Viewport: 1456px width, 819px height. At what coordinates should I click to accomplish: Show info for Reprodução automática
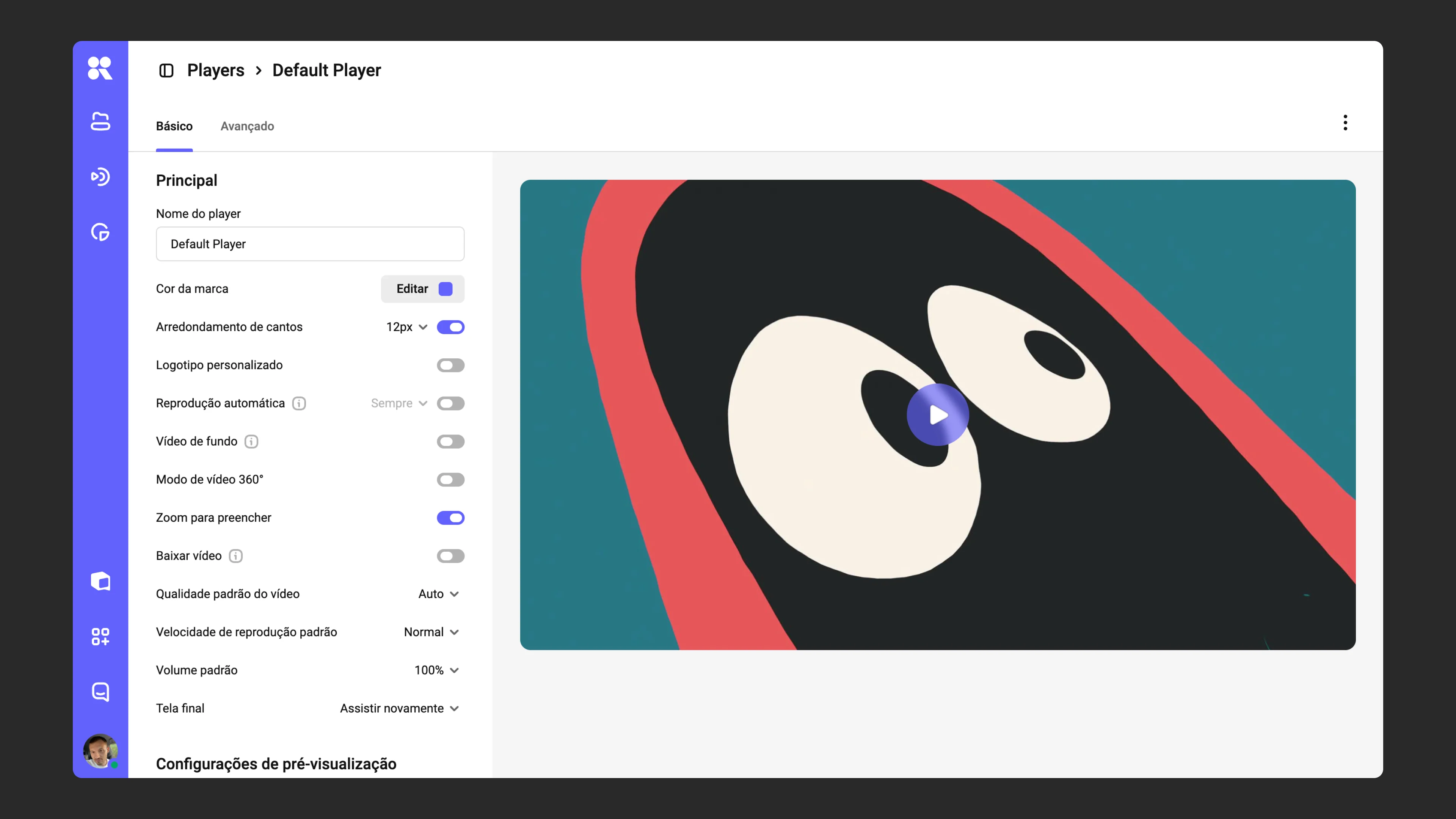pos(299,403)
